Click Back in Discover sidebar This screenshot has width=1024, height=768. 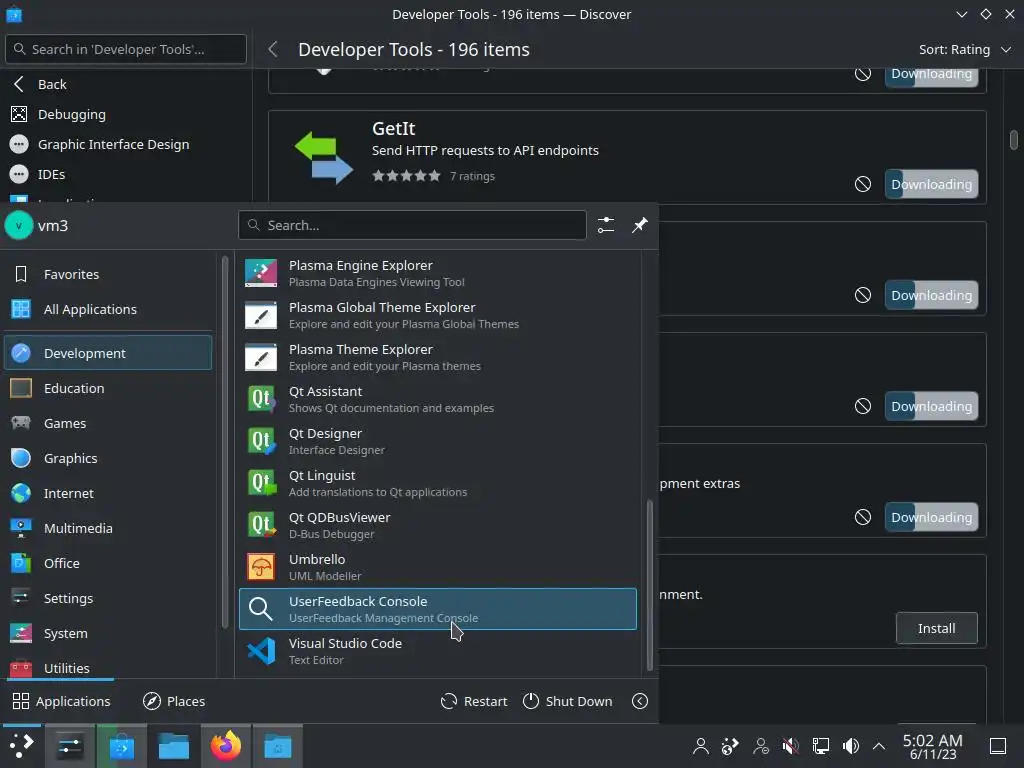[126, 84]
